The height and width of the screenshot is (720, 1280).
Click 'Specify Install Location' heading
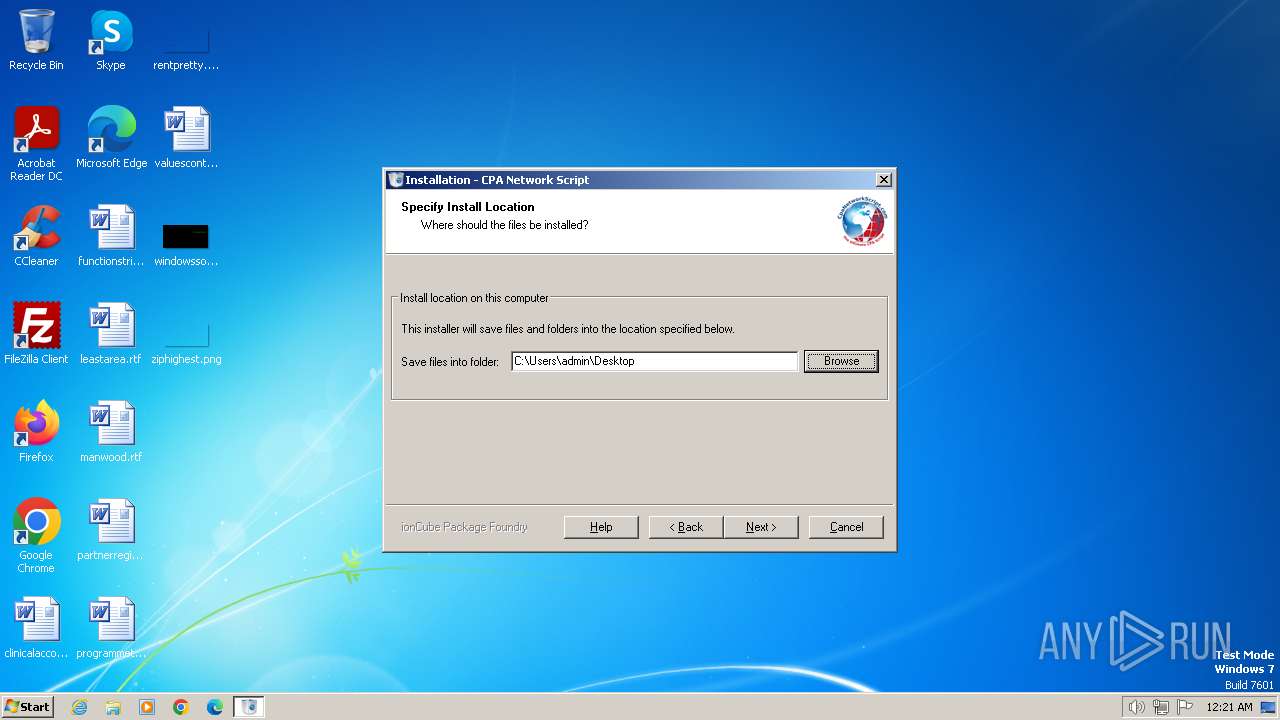pyautogui.click(x=468, y=207)
